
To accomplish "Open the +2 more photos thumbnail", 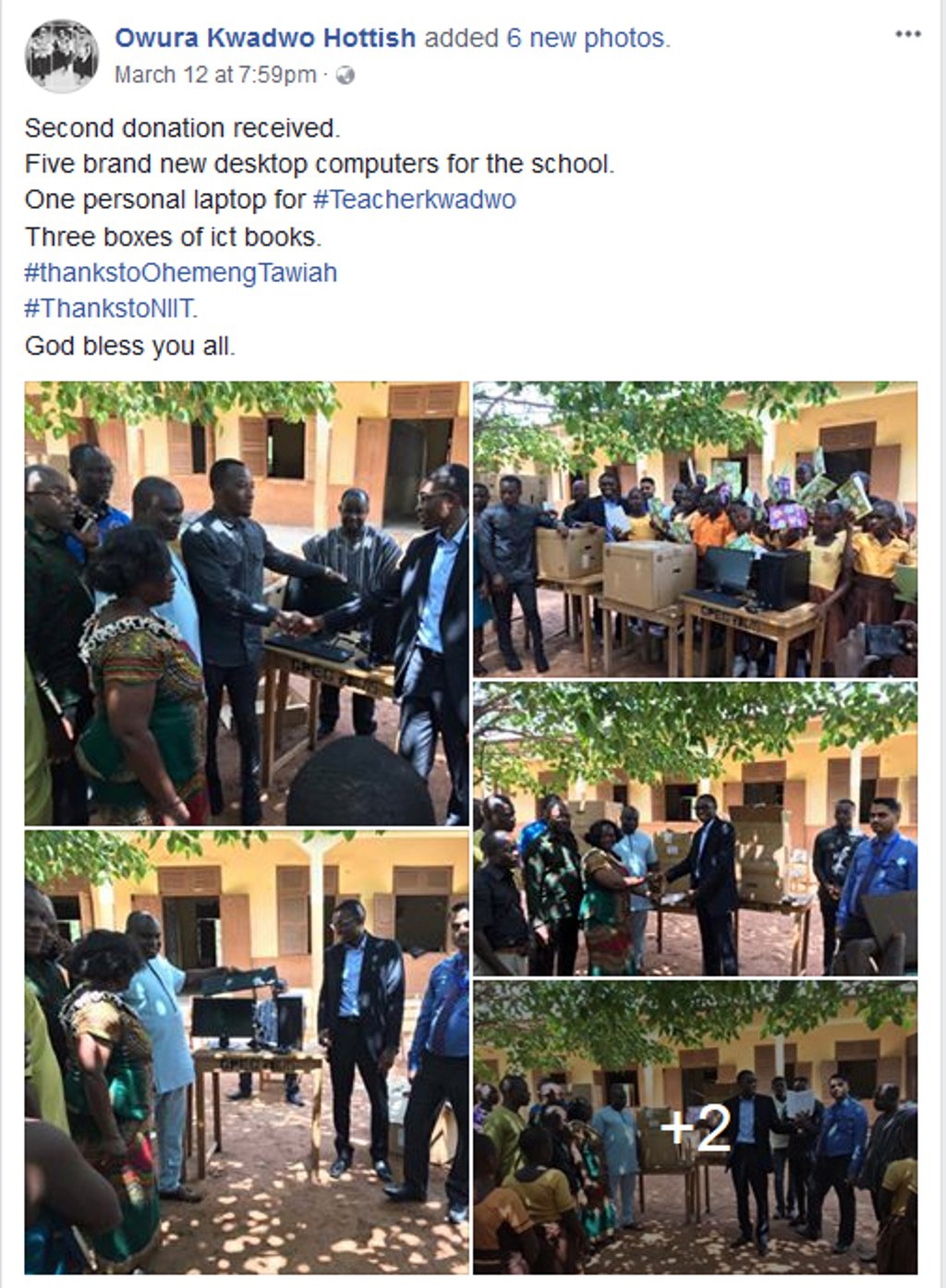I will [695, 1127].
